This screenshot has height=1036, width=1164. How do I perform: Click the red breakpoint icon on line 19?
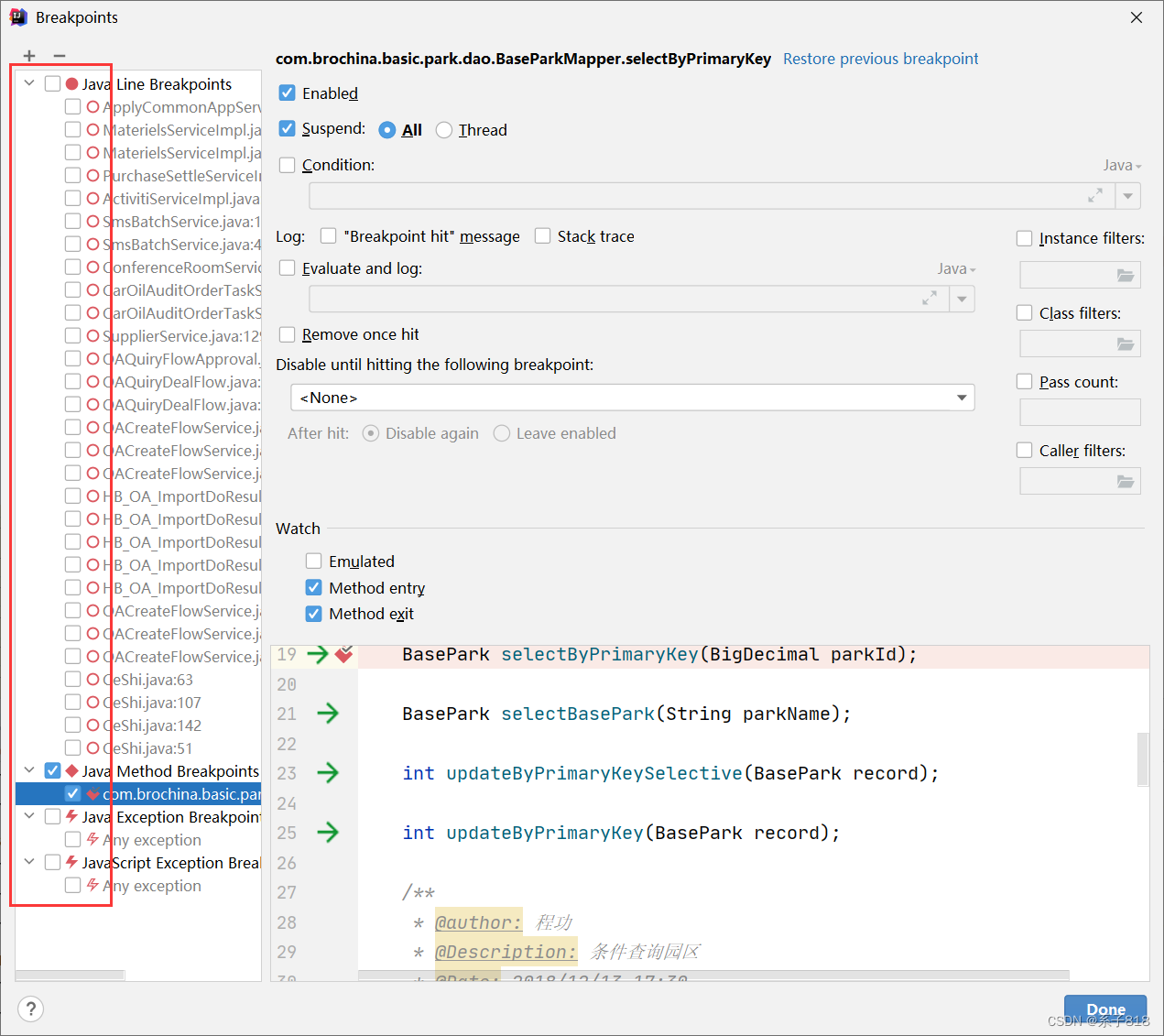tap(343, 655)
